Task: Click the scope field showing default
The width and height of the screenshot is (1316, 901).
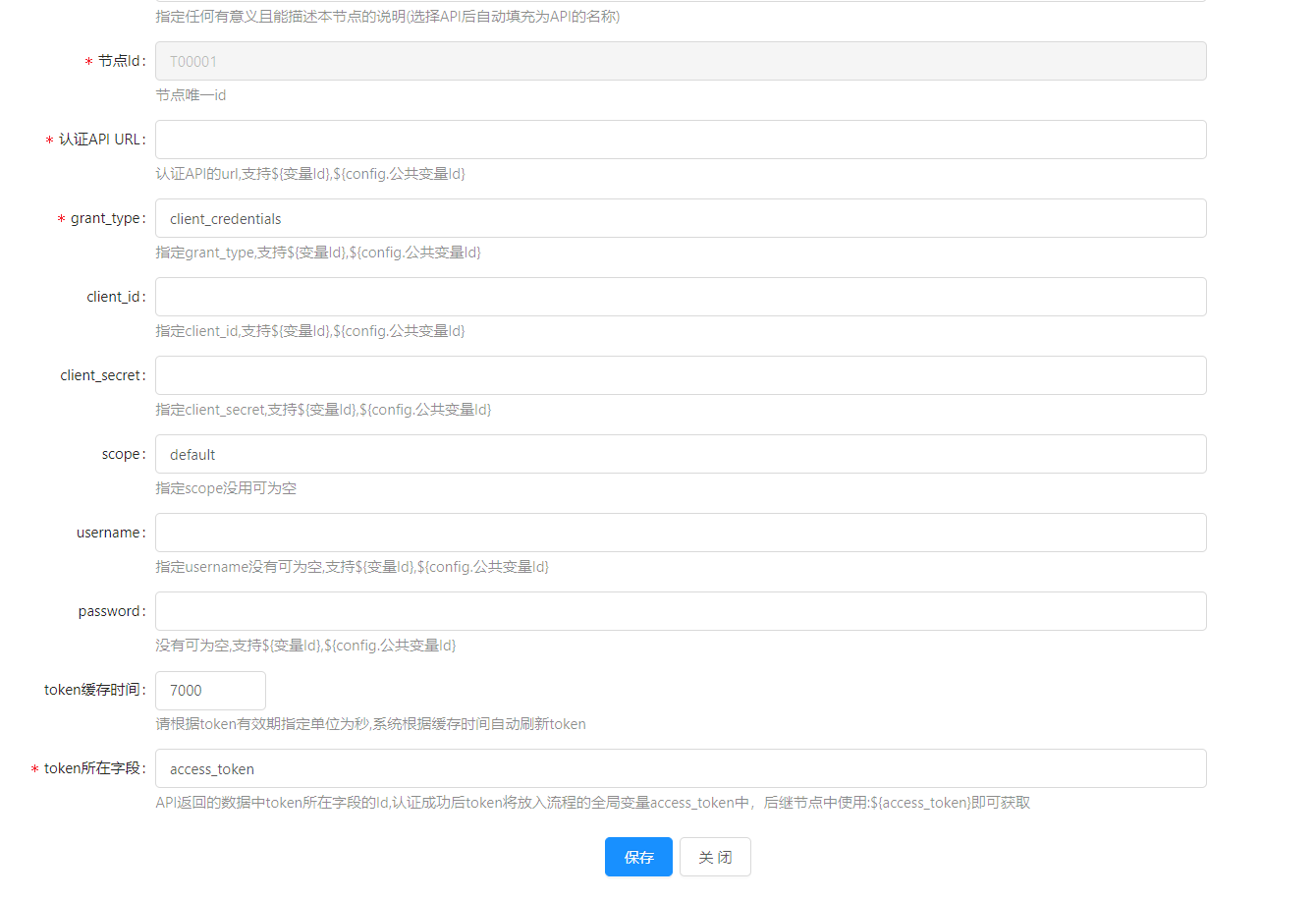Action: tap(680, 454)
